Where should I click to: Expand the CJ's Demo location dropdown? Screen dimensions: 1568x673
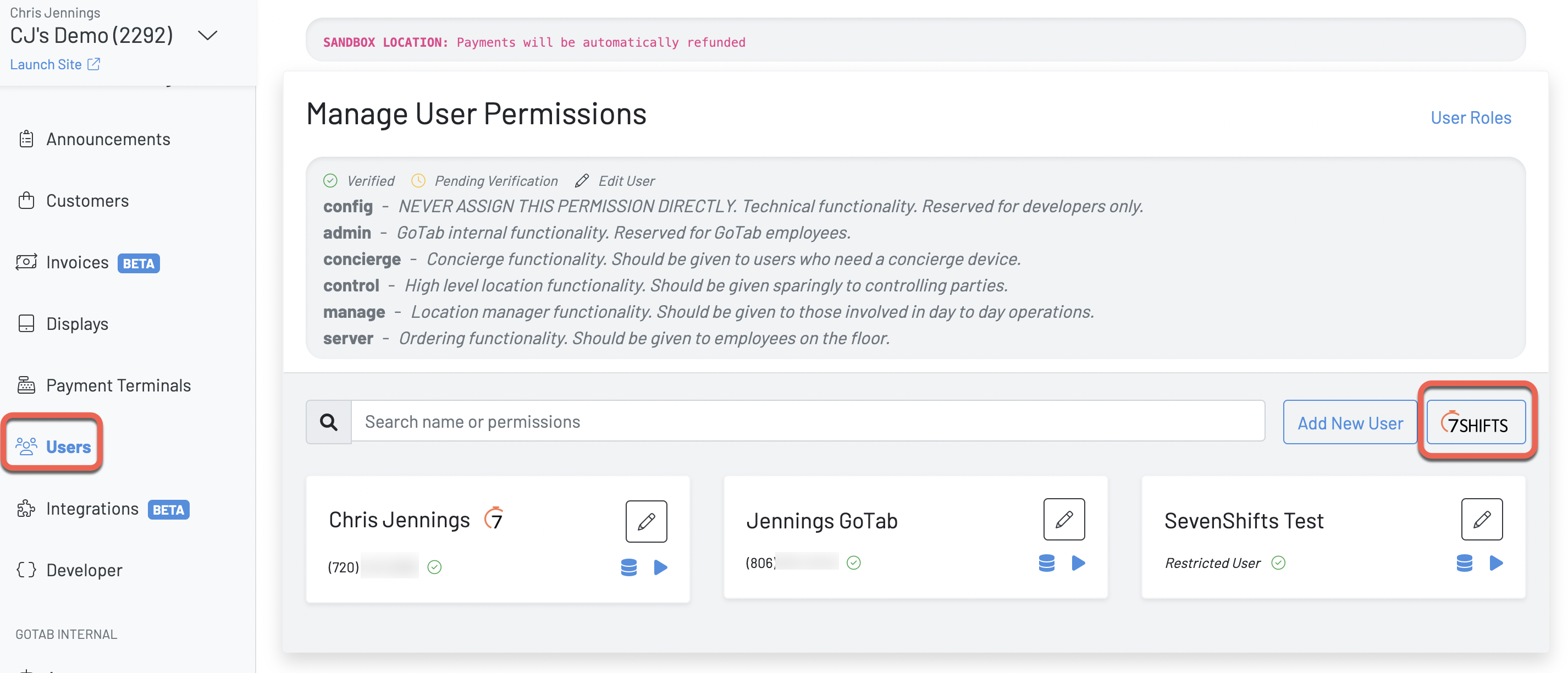[208, 36]
